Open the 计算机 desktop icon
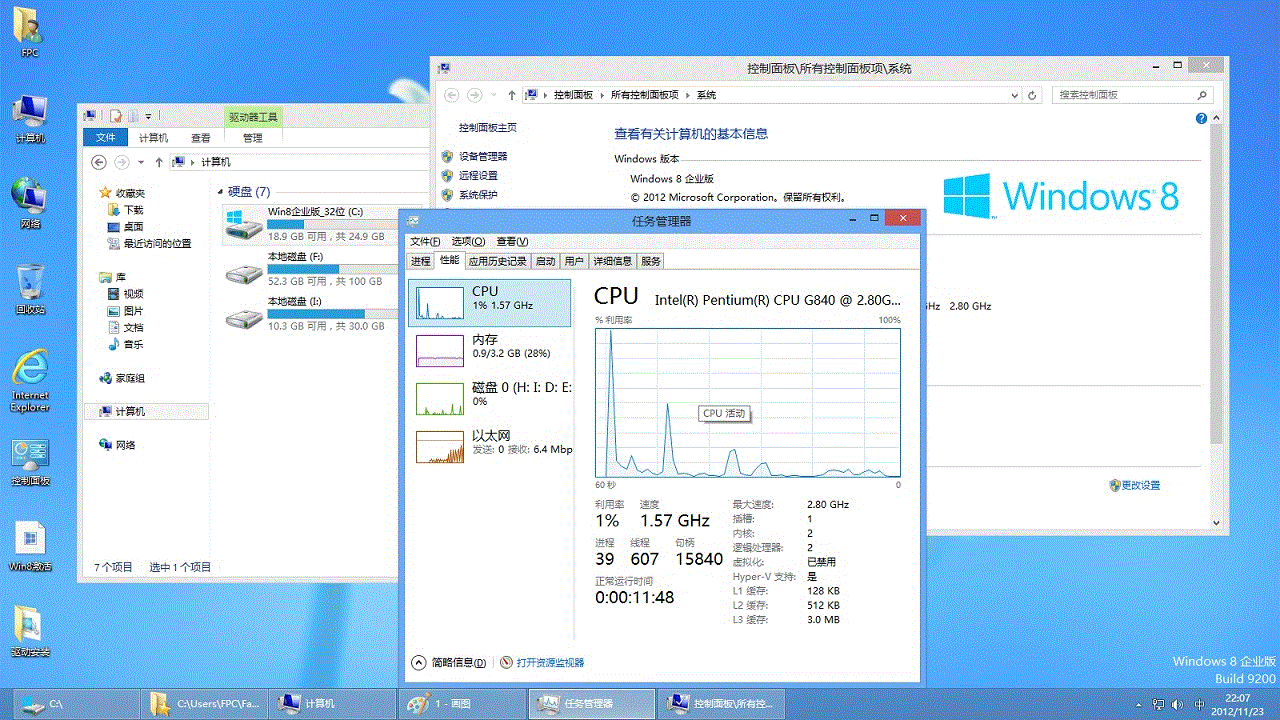The image size is (1280, 720). tap(29, 118)
